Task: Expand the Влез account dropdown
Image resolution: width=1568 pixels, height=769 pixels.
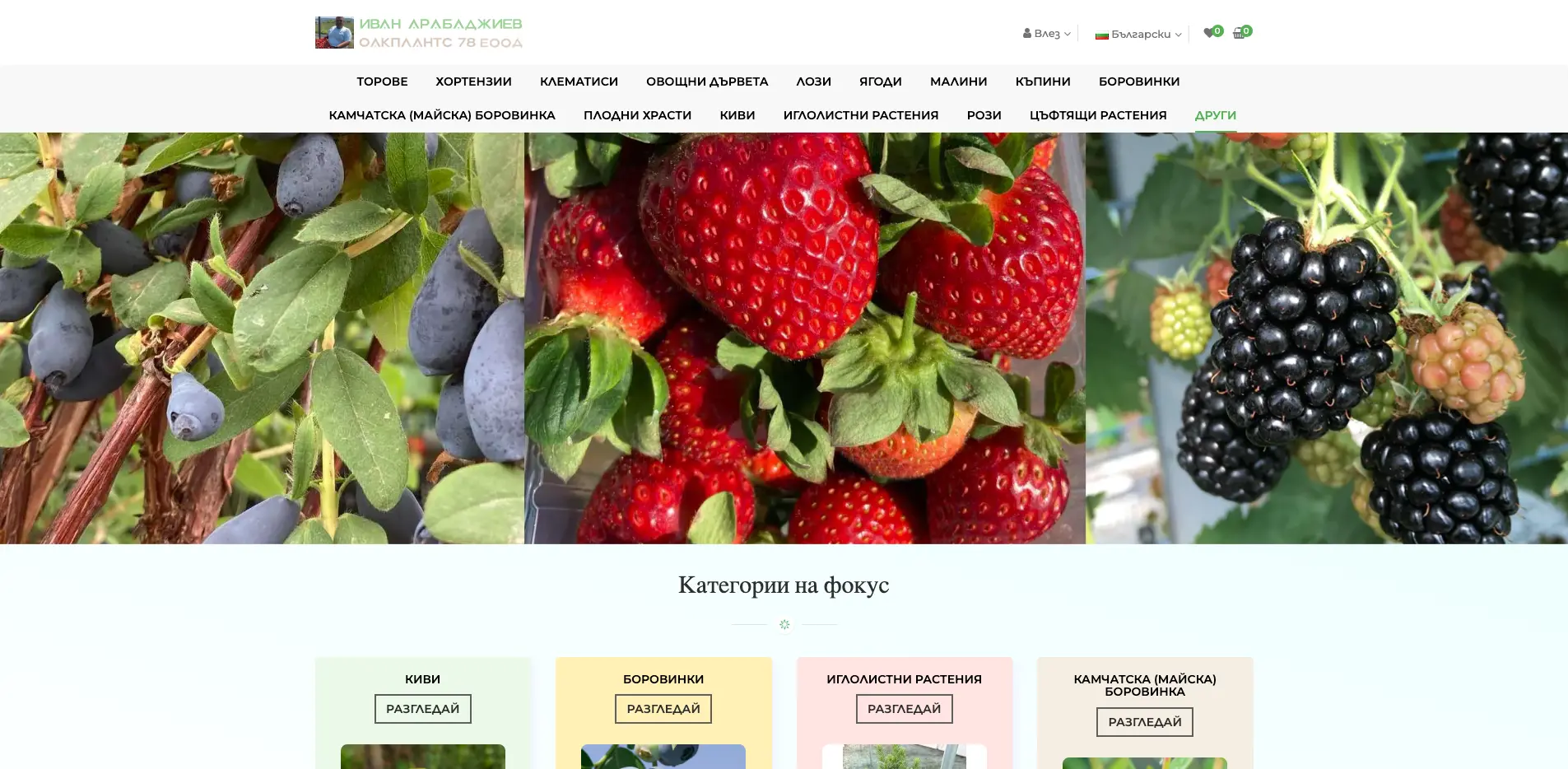Action: (x=1047, y=34)
